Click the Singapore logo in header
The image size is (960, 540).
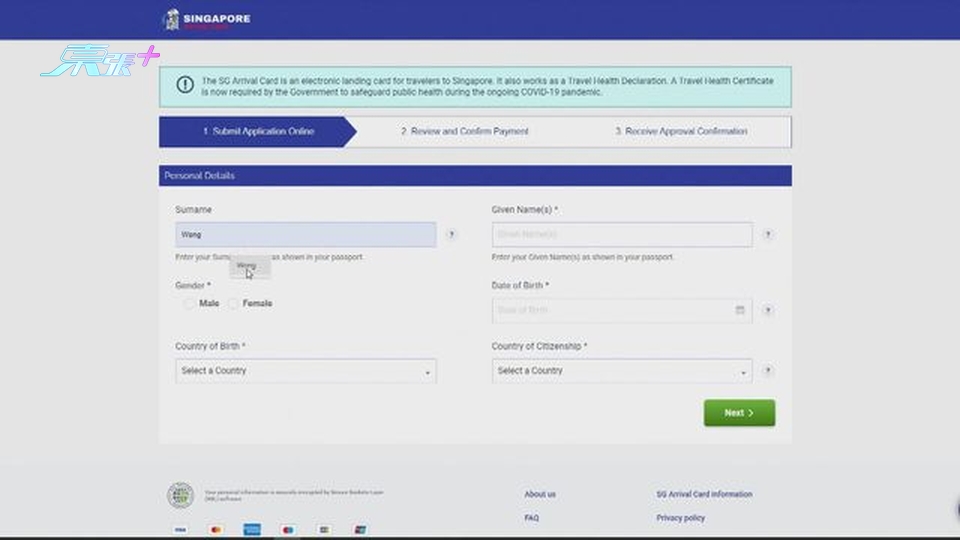click(206, 20)
